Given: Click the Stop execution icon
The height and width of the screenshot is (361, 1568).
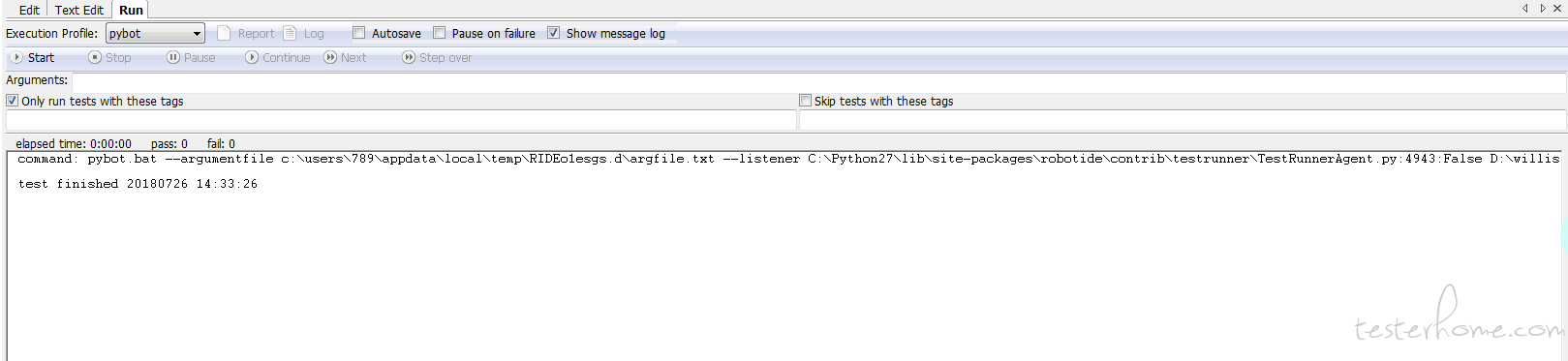Looking at the screenshot, I should coord(95,58).
